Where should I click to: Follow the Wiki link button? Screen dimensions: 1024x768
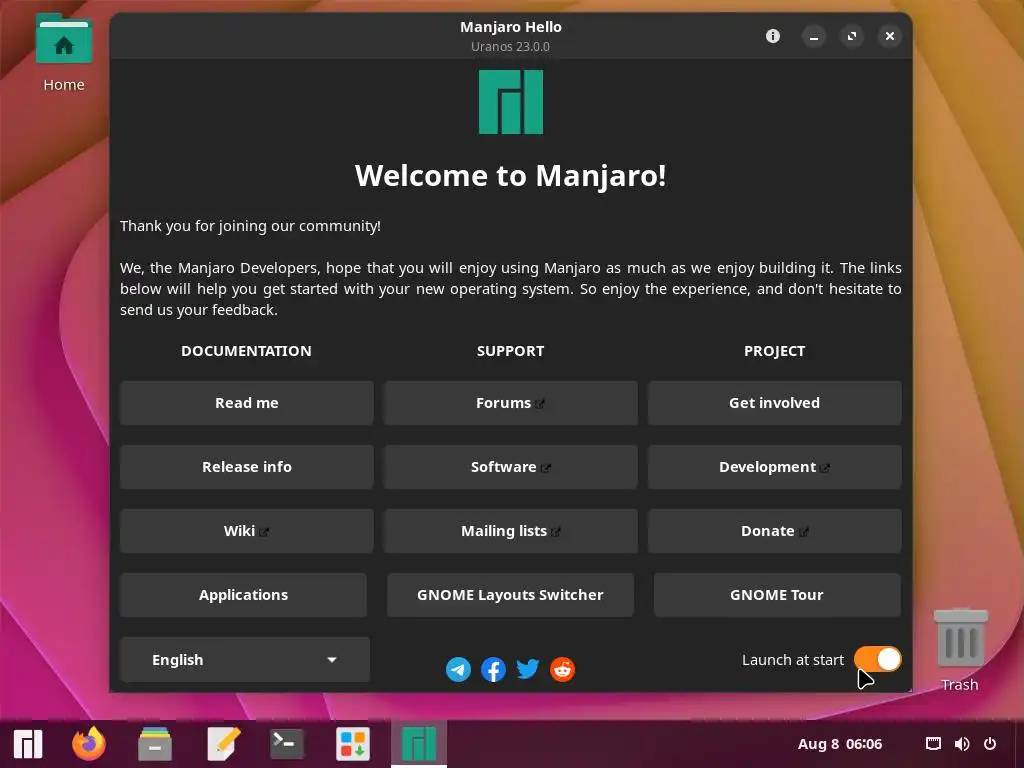tap(247, 531)
